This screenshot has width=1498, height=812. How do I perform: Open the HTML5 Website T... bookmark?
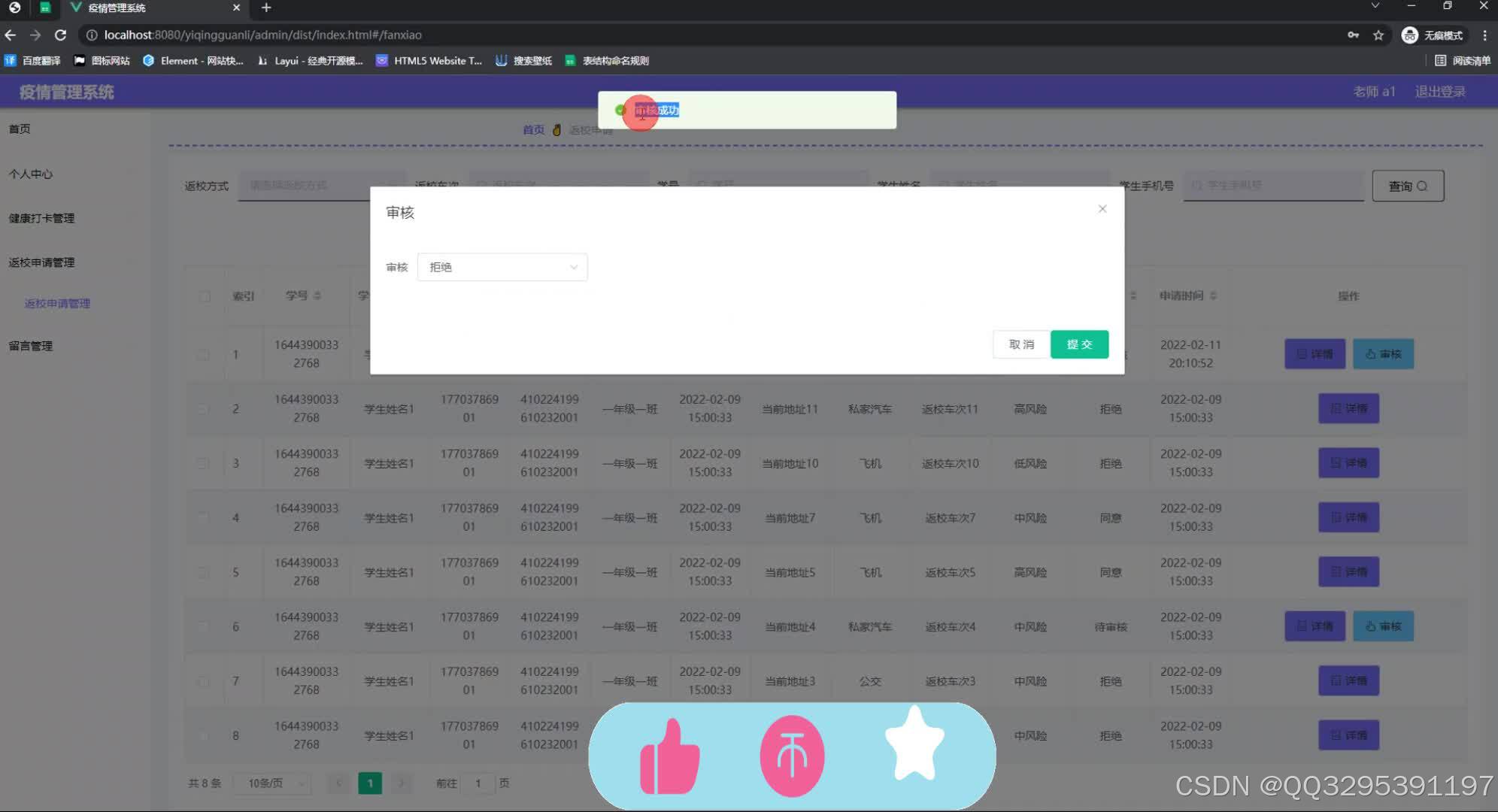pyautogui.click(x=429, y=61)
